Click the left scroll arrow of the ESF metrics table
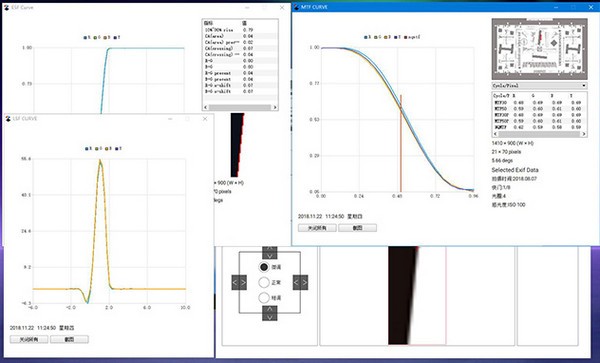This screenshot has width=600, height=363. [205, 108]
